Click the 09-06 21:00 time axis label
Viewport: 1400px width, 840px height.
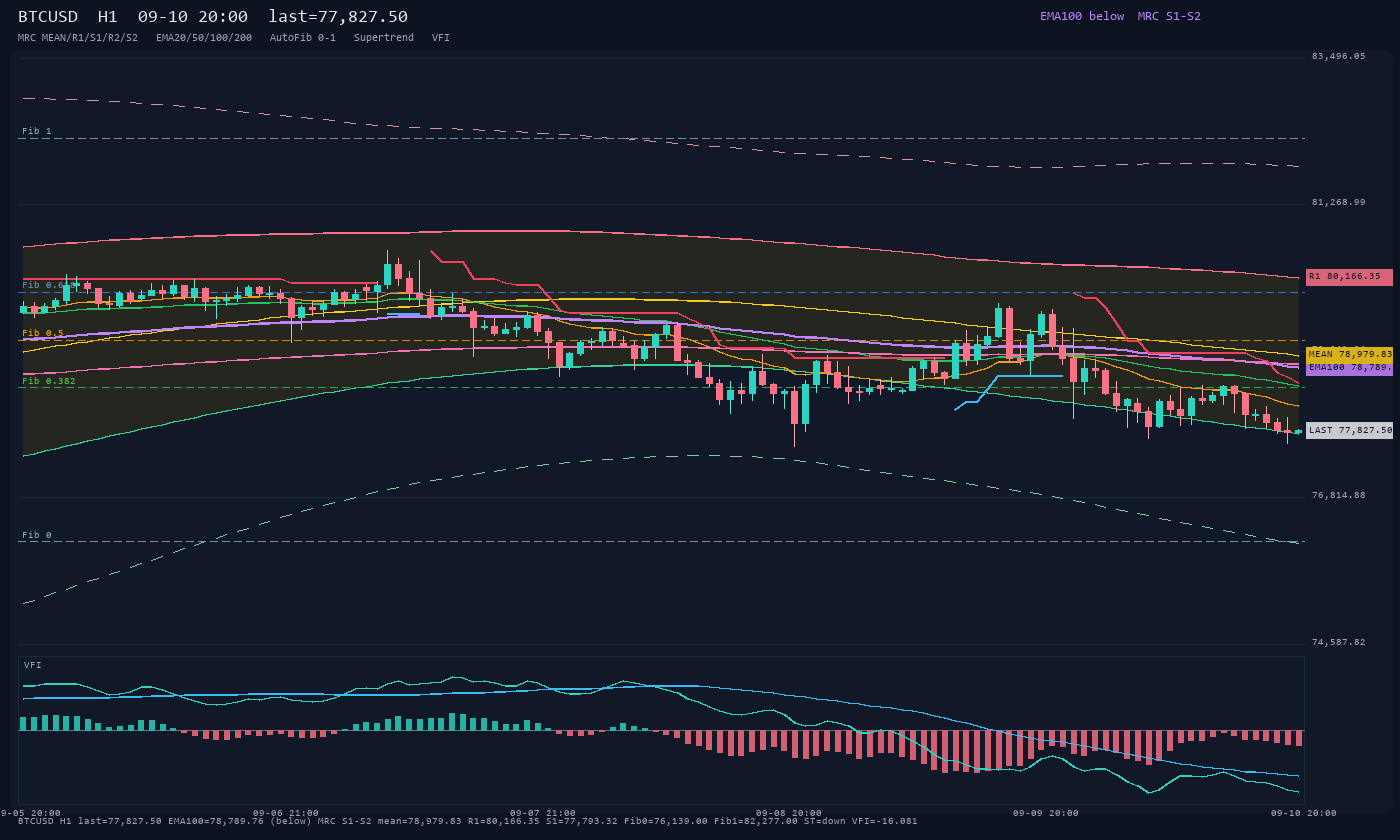click(286, 813)
